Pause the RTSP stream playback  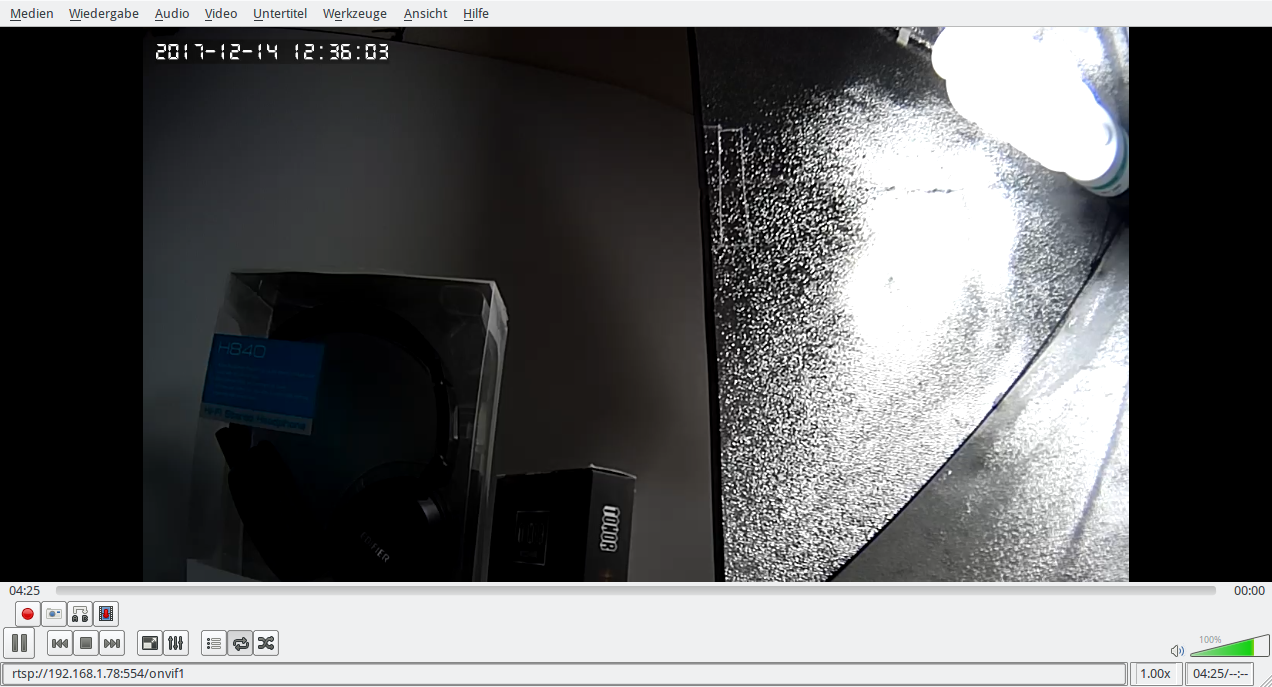[x=19, y=643]
